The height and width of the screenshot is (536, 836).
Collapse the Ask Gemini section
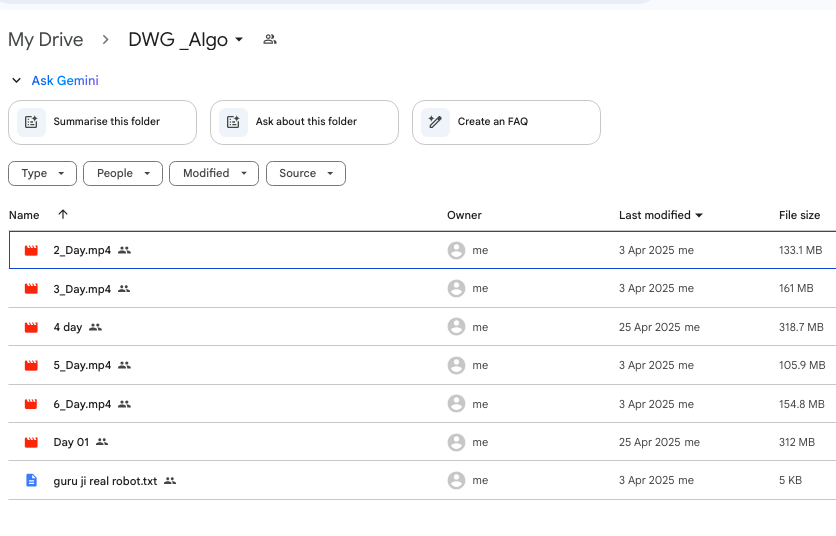click(x=16, y=81)
